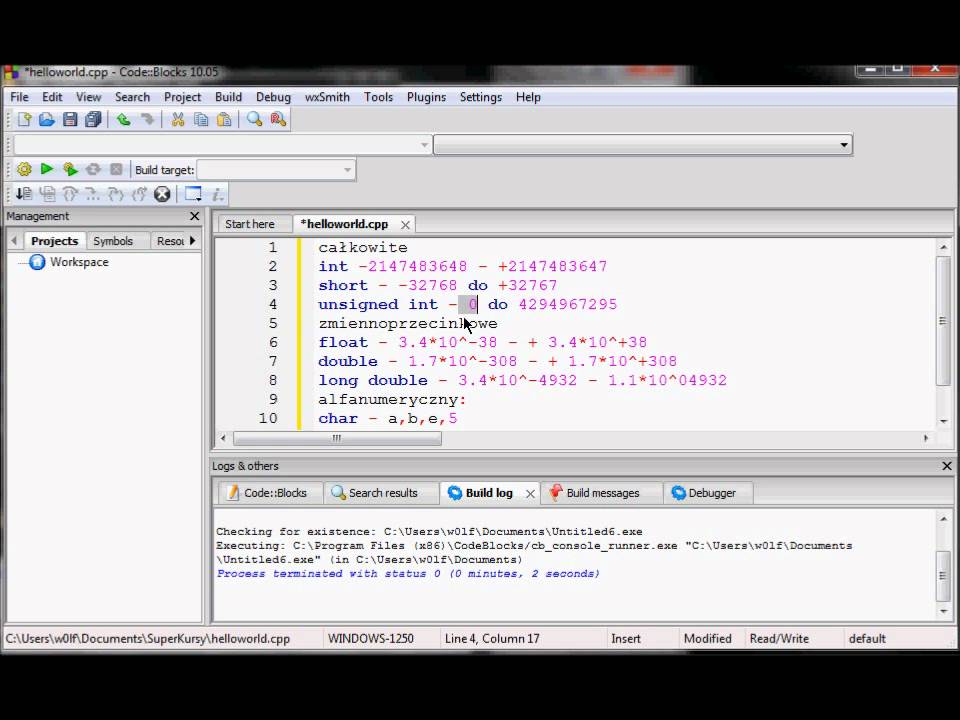Cut selection with the scissors icon
The height and width of the screenshot is (720, 960).
pos(178,119)
